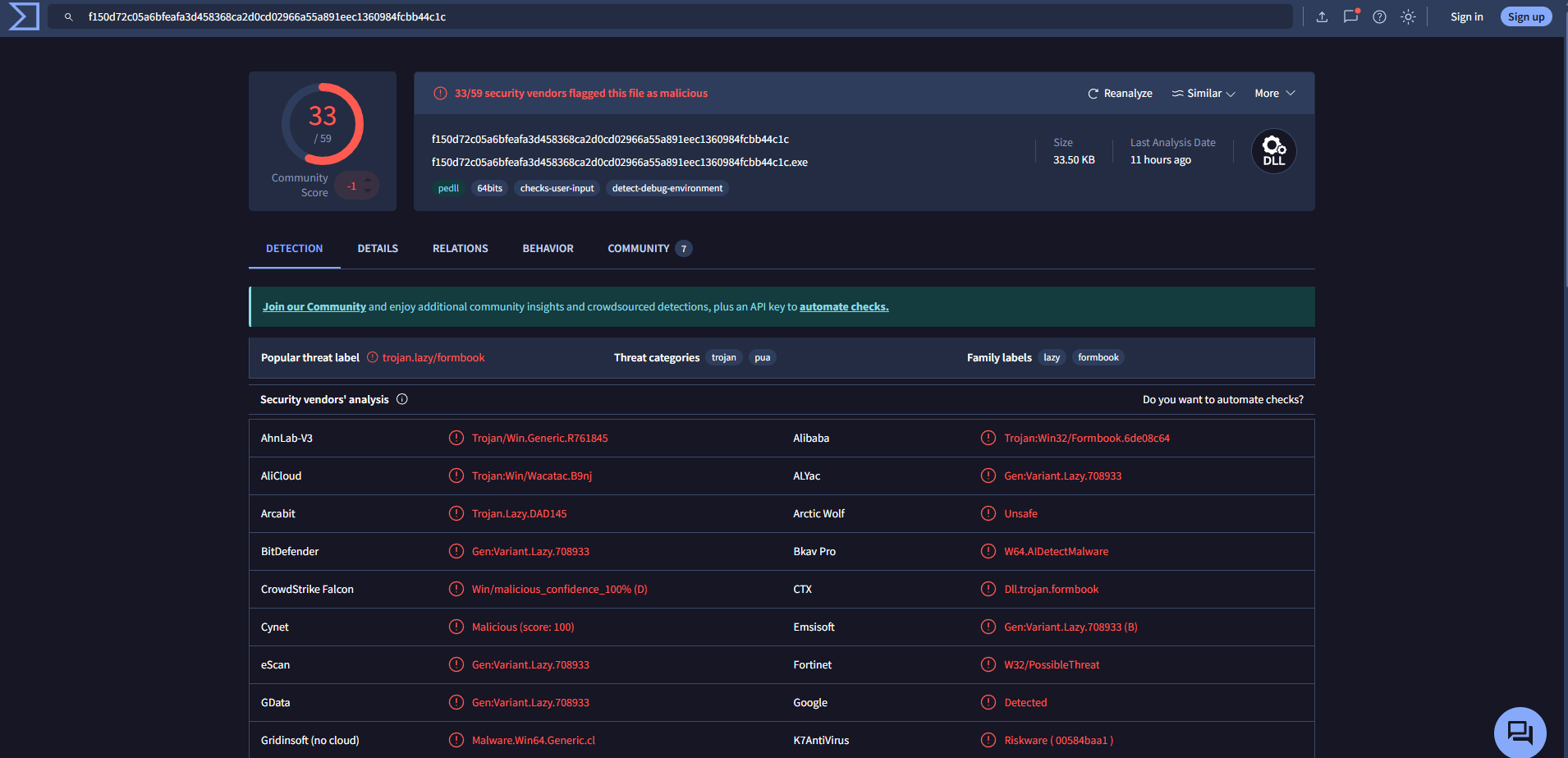
Task: Click the upload file icon
Action: pyautogui.click(x=1322, y=16)
